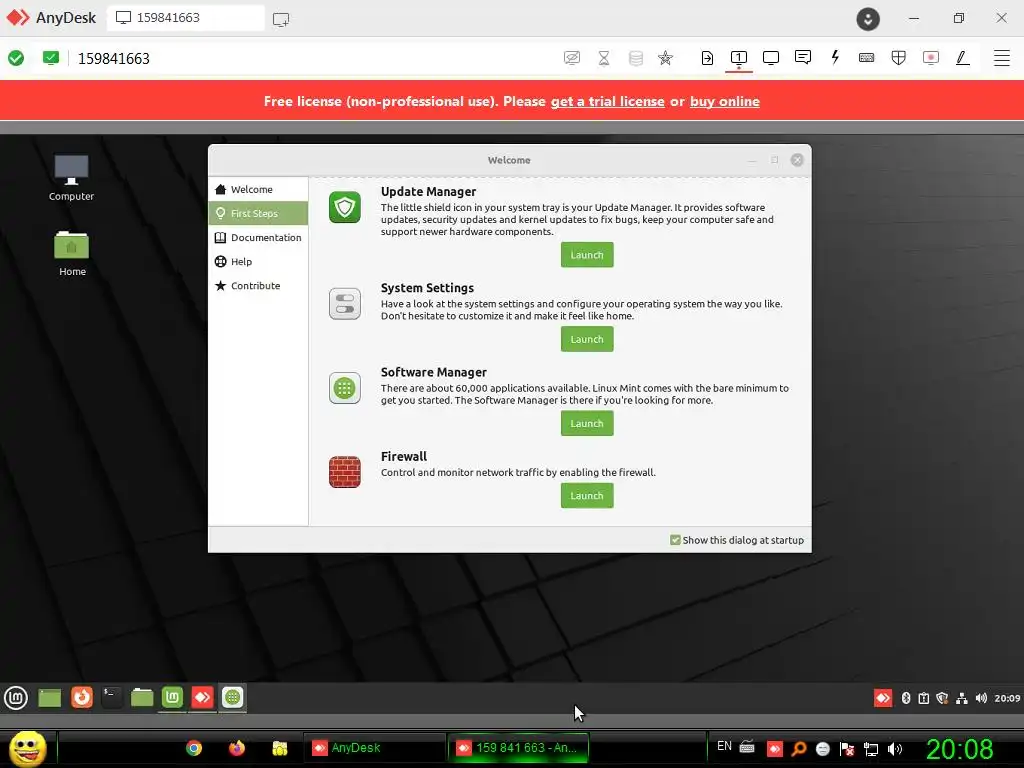The image size is (1024, 768).
Task: Open the Welcome page in sidebar
Action: 259,189
